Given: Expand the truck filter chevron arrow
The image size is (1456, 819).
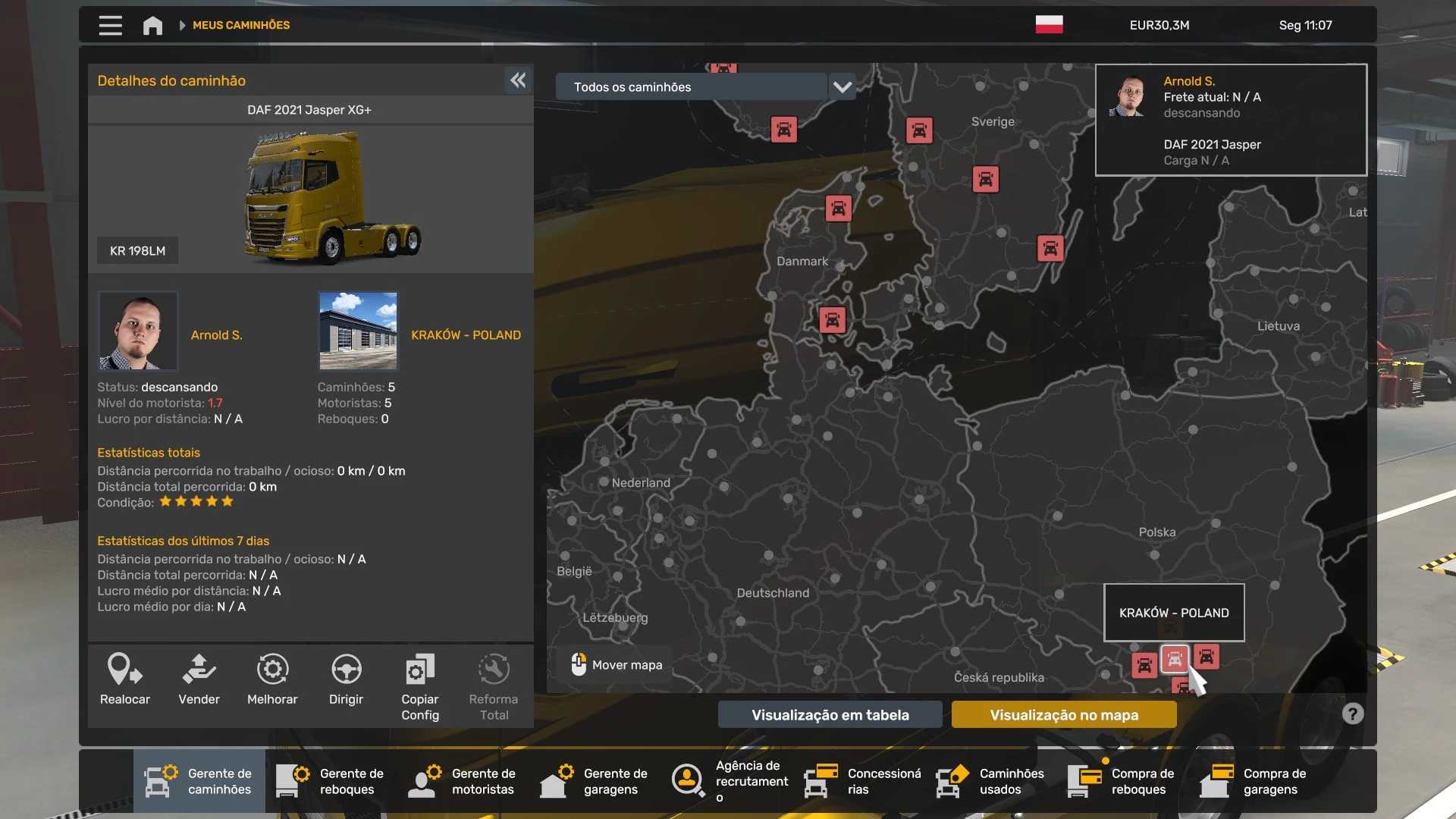Looking at the screenshot, I should point(843,86).
